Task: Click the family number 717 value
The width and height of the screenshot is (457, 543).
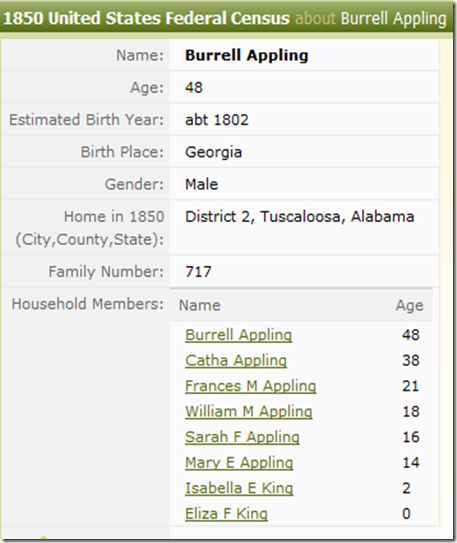Action: [x=198, y=272]
